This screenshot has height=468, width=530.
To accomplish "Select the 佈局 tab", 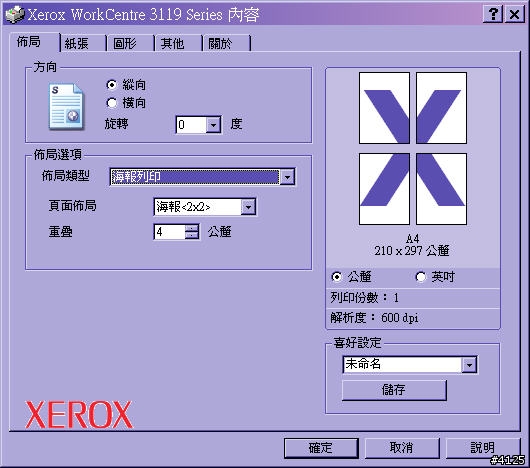I will point(34,42).
